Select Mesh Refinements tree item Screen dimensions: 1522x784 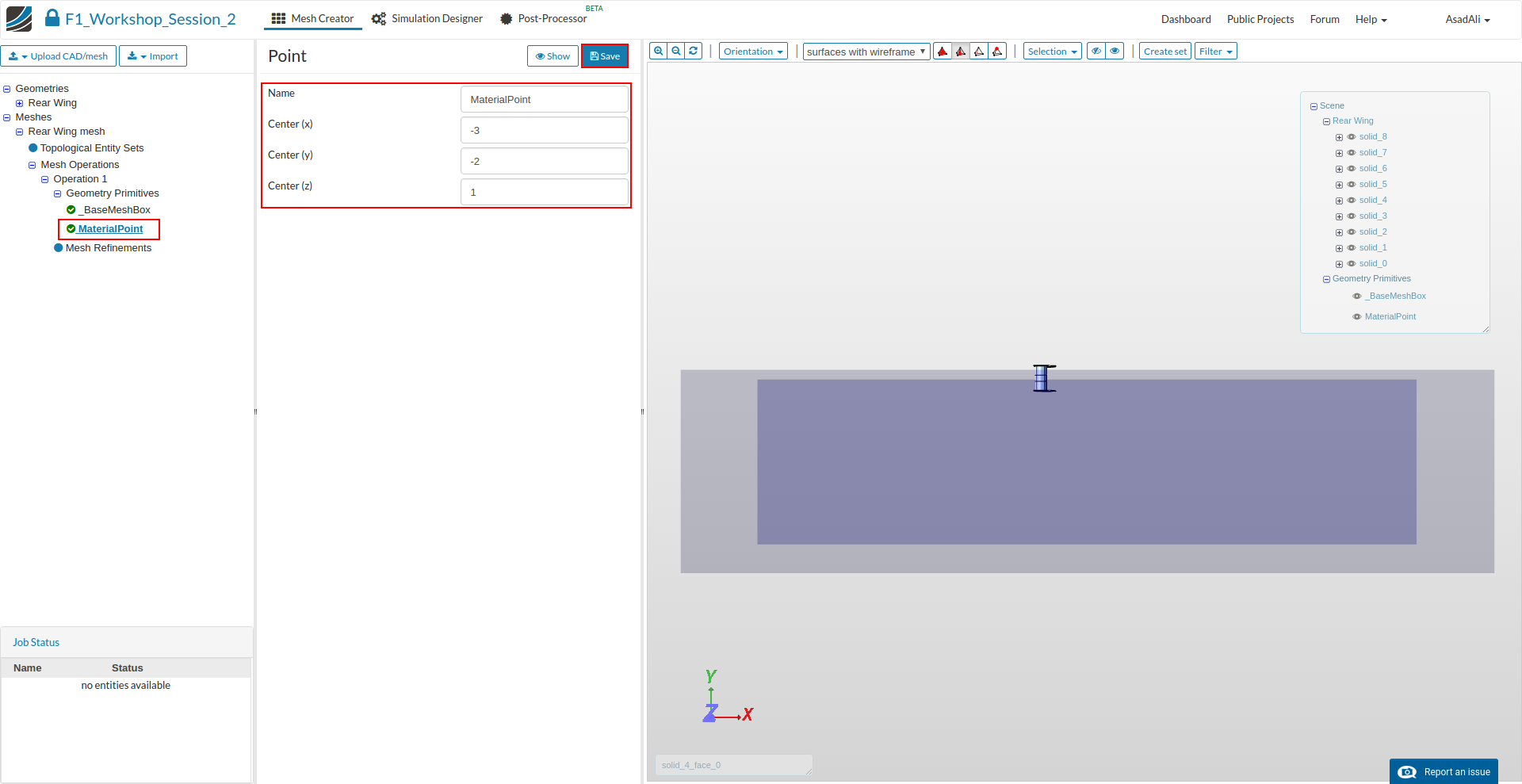[x=109, y=248]
